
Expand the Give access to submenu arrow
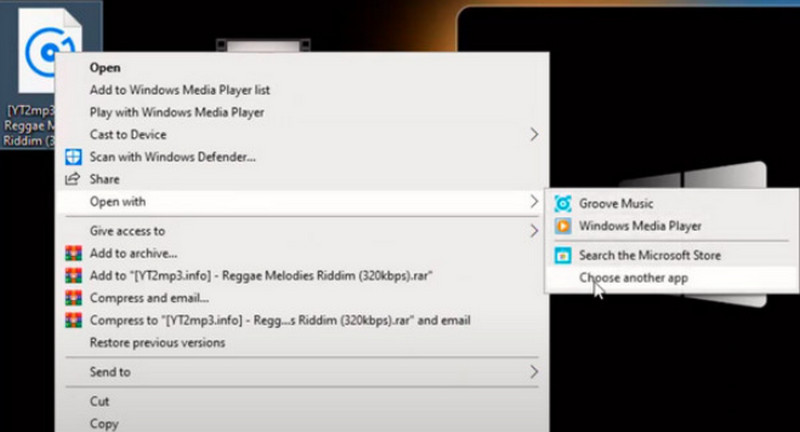534,231
